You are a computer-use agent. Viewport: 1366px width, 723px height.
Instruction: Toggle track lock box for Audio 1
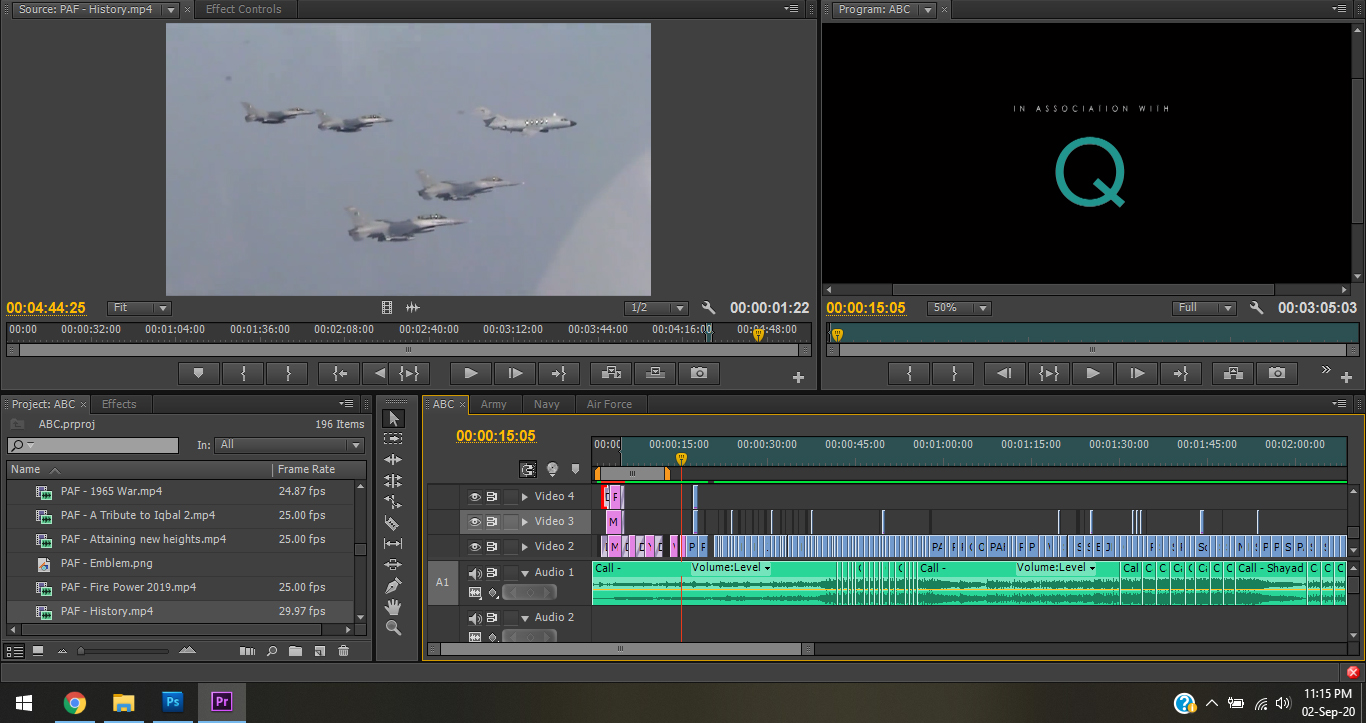point(510,573)
